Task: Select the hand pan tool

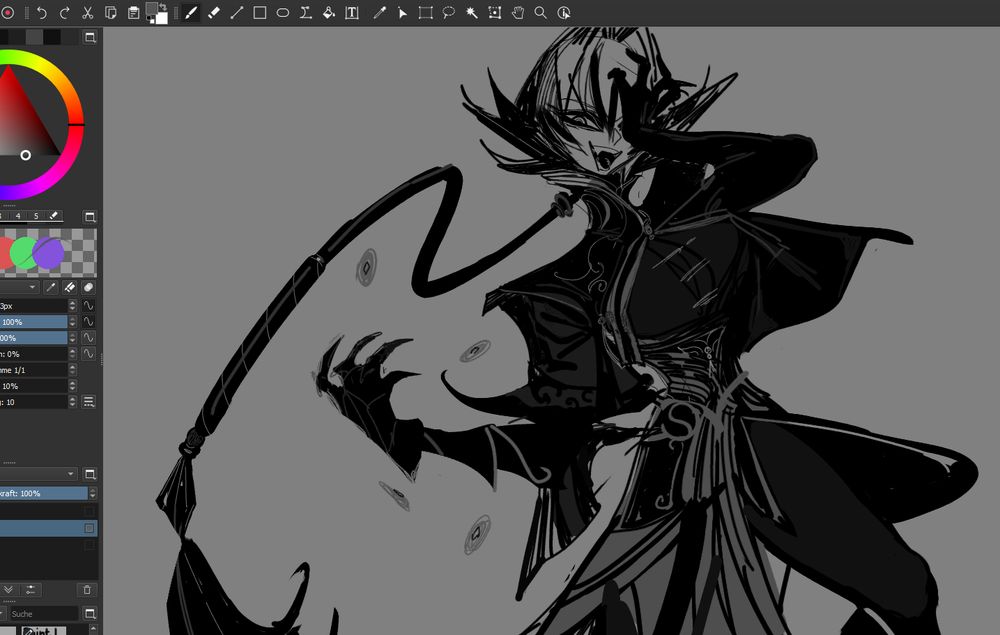Action: click(x=517, y=13)
